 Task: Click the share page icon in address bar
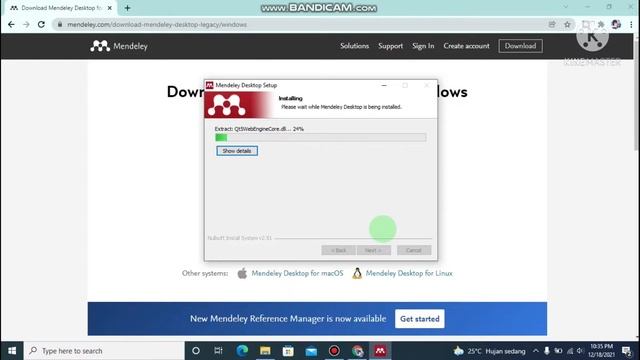pyautogui.click(x=552, y=24)
